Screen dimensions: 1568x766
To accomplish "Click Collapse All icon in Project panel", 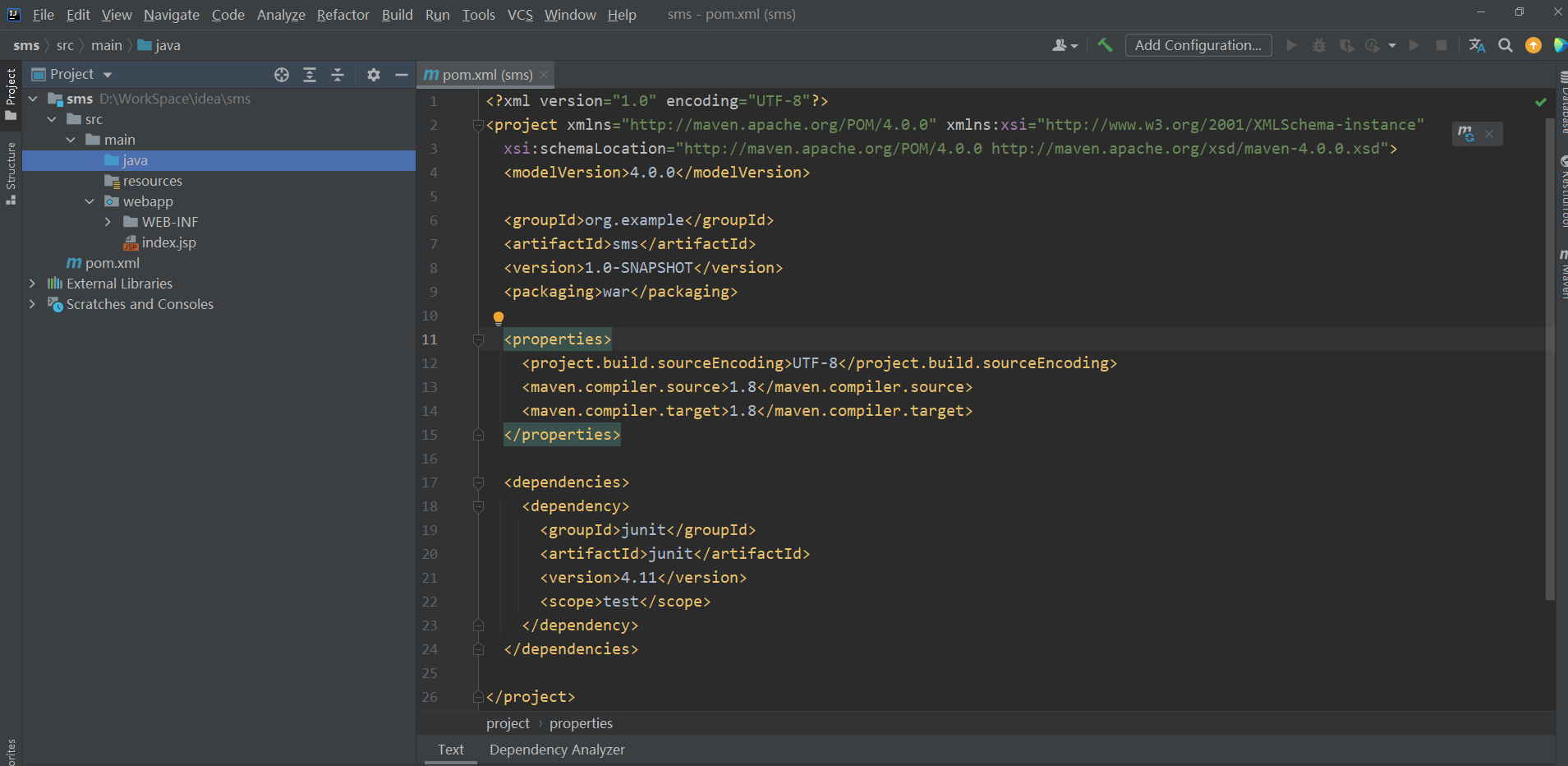I will [x=338, y=75].
